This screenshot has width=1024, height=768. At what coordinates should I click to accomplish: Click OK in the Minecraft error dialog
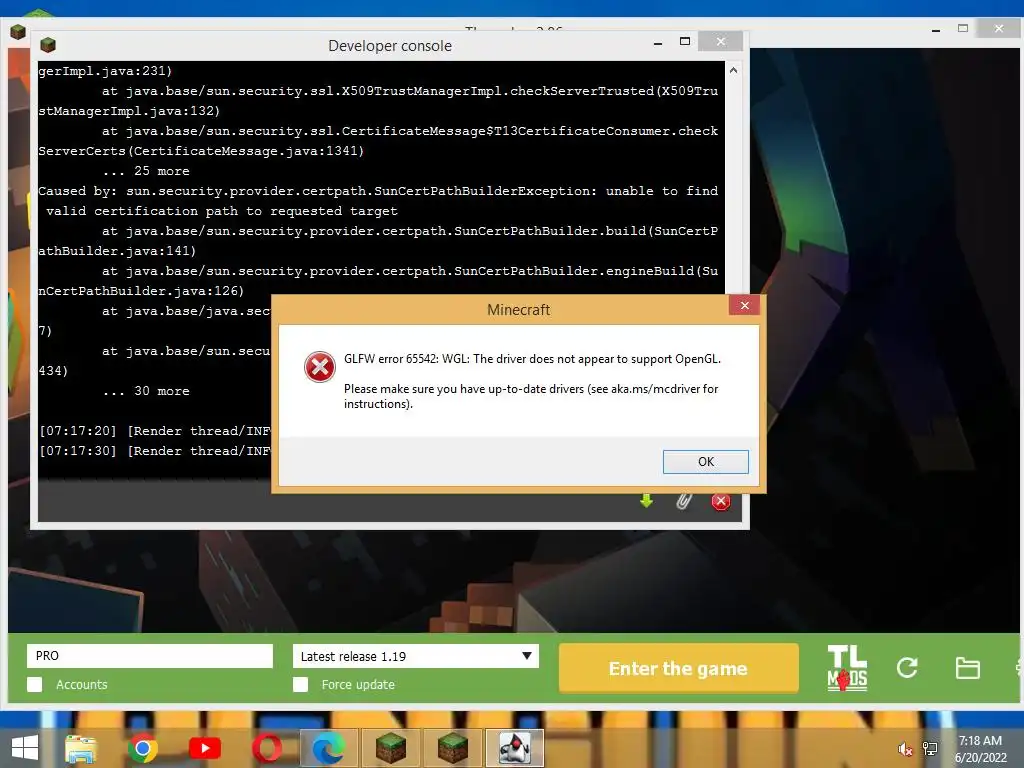pos(705,462)
